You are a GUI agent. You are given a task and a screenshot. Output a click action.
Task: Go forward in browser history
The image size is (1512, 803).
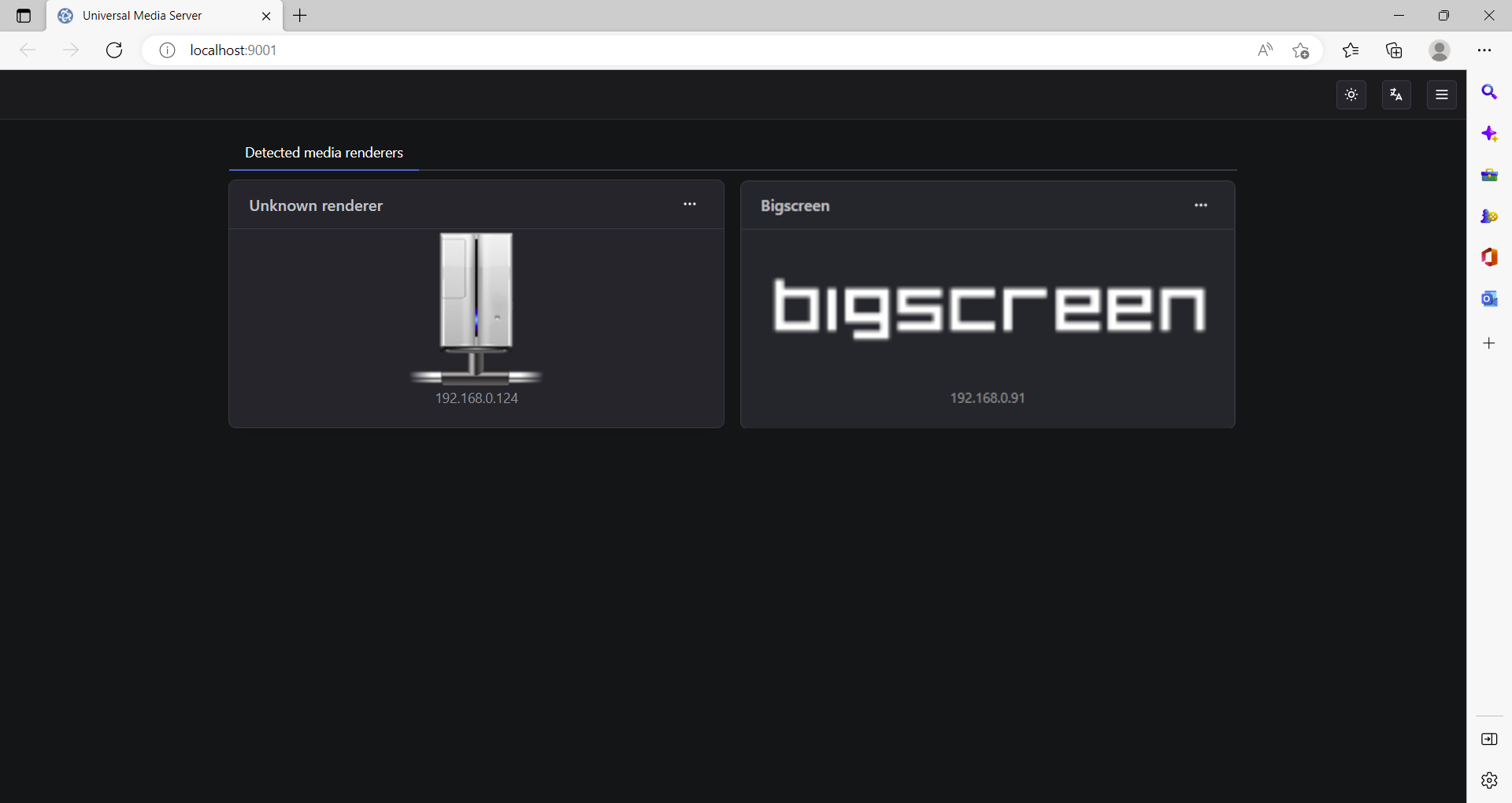tap(71, 50)
